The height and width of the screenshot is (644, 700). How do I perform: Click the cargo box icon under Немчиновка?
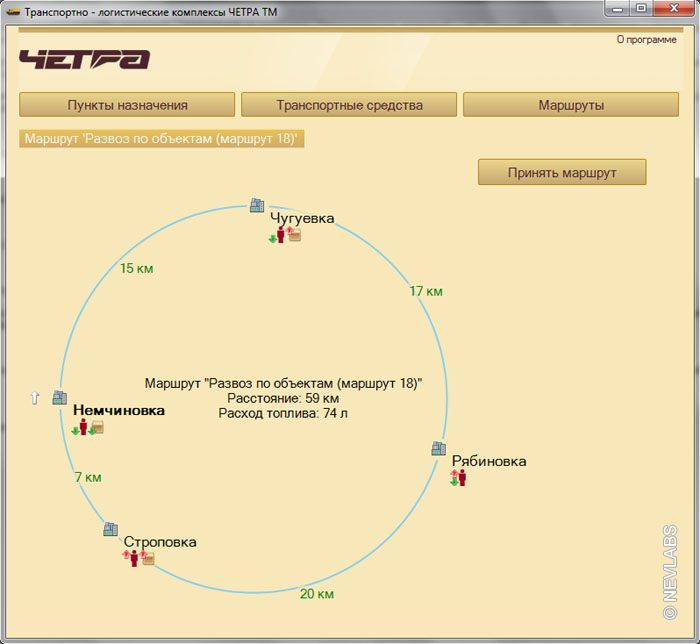(x=98, y=427)
